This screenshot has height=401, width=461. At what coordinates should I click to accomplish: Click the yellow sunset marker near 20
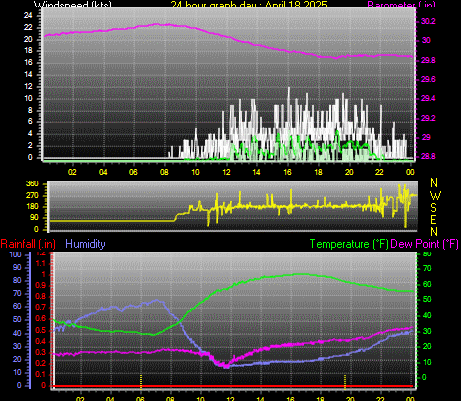pyautogui.click(x=345, y=382)
